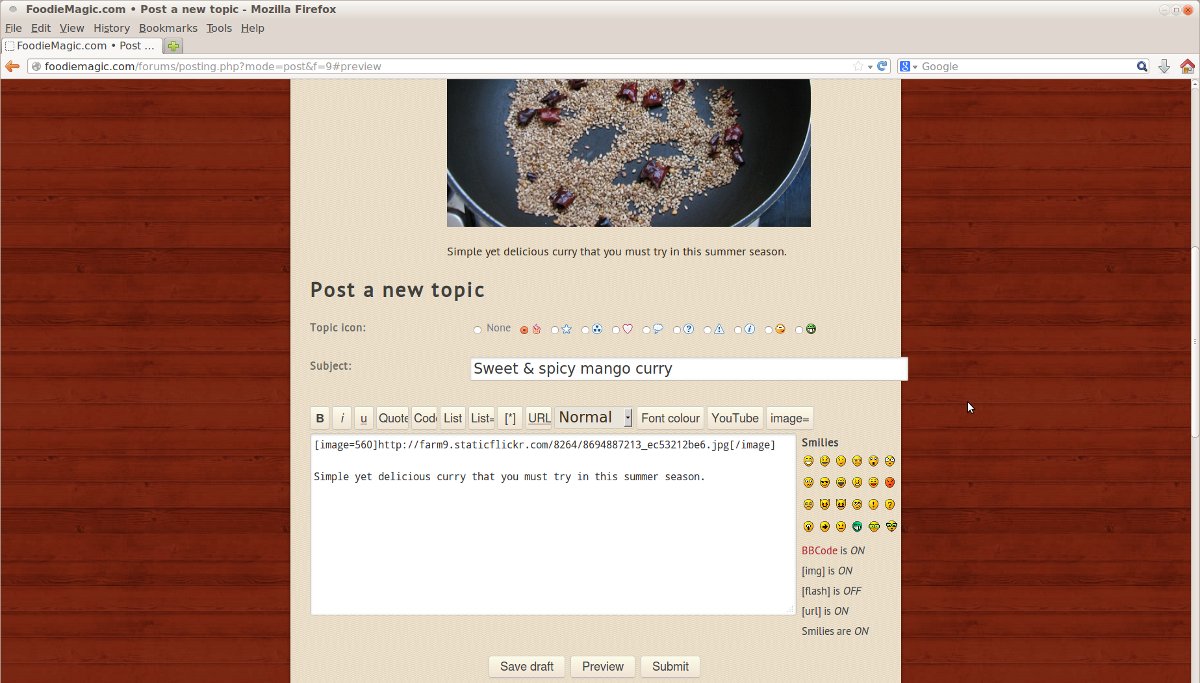Image resolution: width=1200 pixels, height=683 pixels.
Task: Apply underline with the u button
Action: click(x=364, y=418)
